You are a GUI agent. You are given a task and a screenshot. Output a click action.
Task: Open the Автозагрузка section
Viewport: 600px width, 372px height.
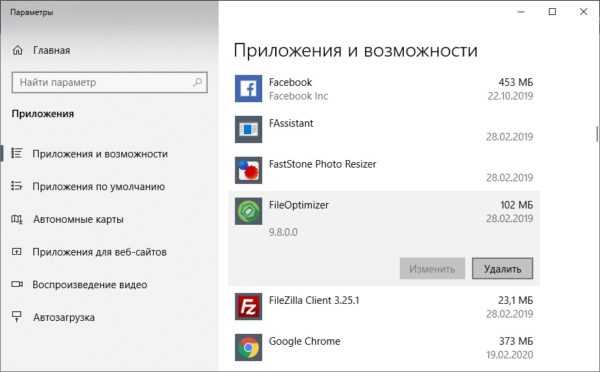click(64, 317)
